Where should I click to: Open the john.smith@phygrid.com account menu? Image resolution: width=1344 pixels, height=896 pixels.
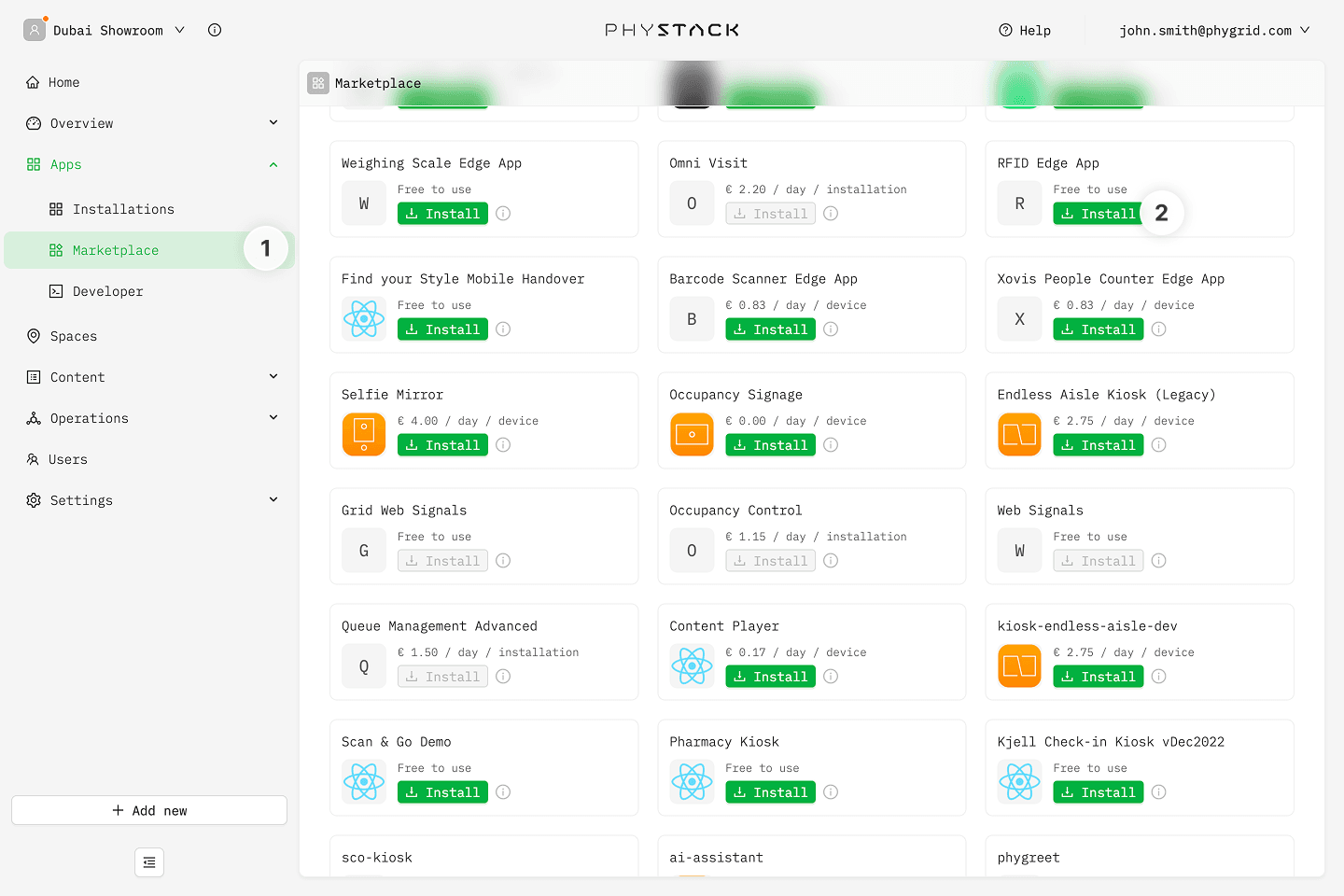click(1214, 30)
